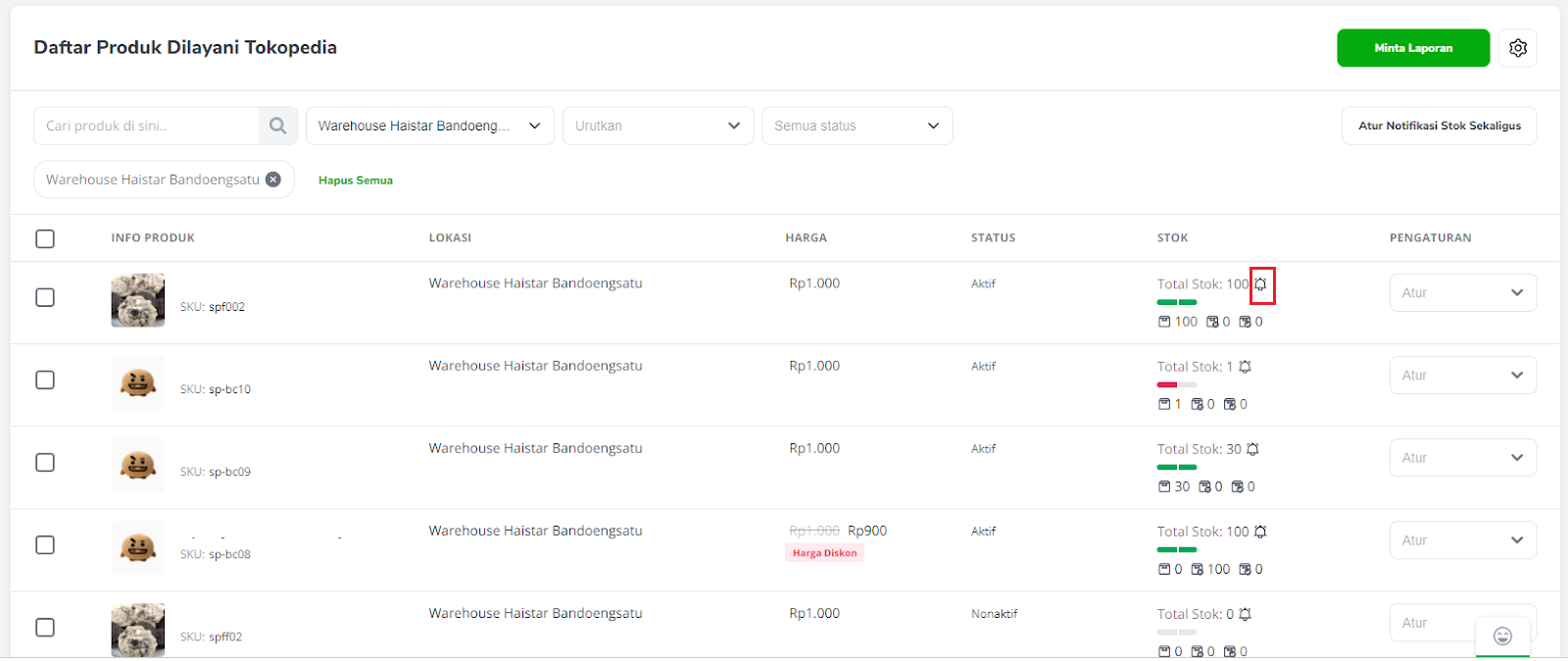Tick the select-all checkbox in table header

tap(45, 238)
